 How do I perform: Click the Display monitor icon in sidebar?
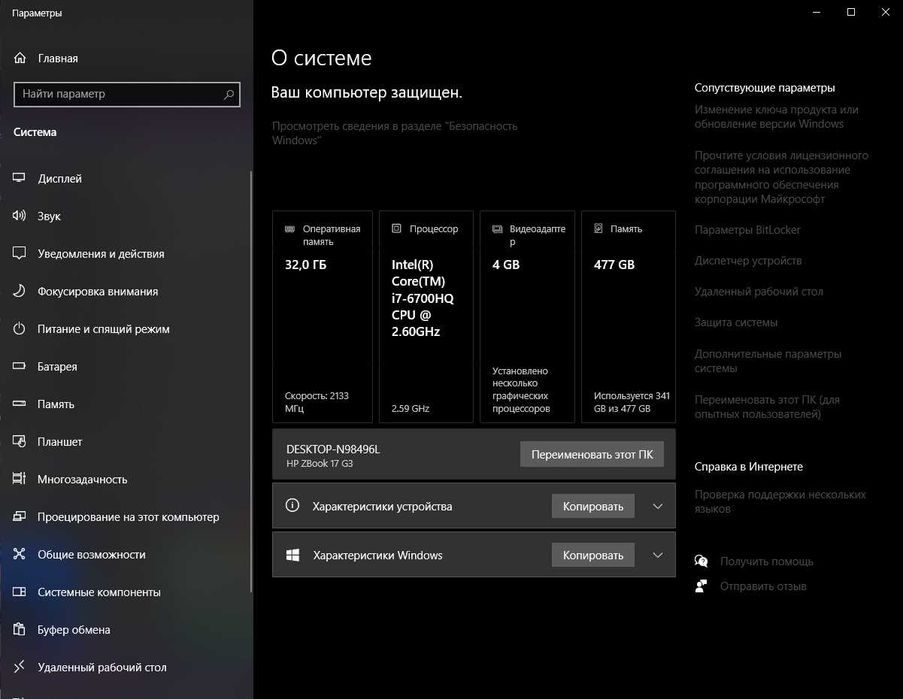(x=18, y=178)
